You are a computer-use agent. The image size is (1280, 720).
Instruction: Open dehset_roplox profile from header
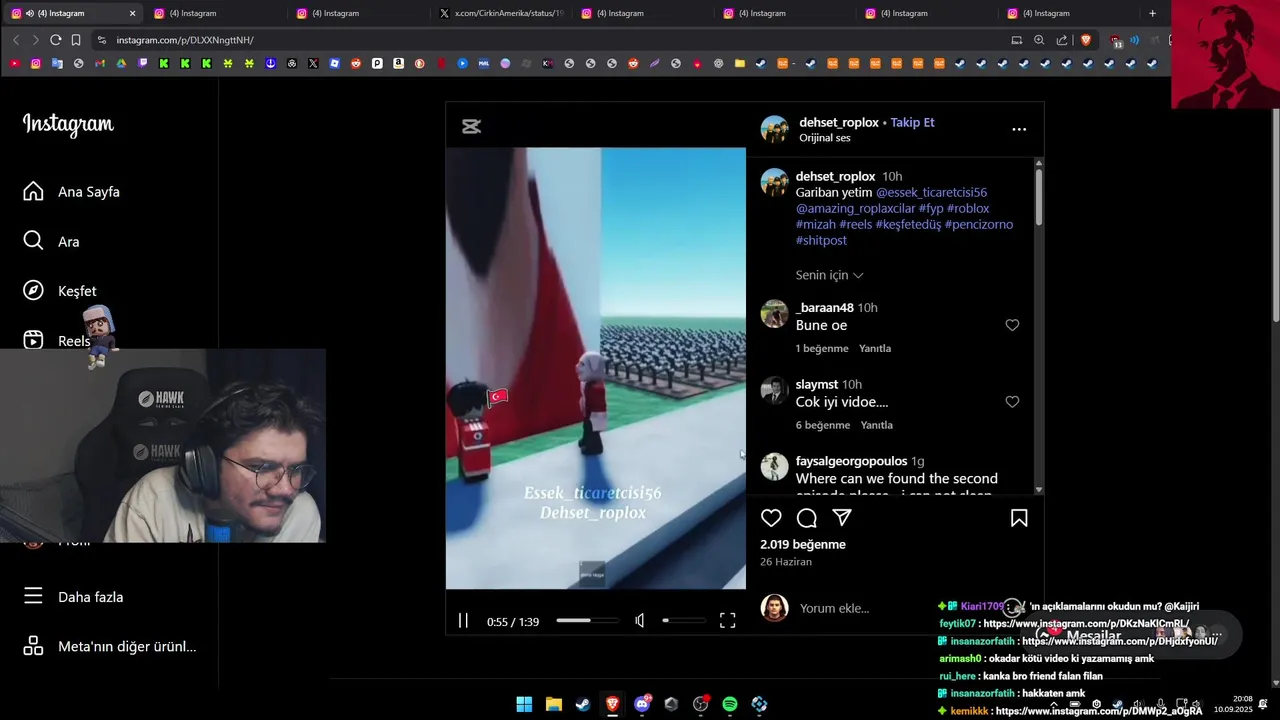[839, 122]
